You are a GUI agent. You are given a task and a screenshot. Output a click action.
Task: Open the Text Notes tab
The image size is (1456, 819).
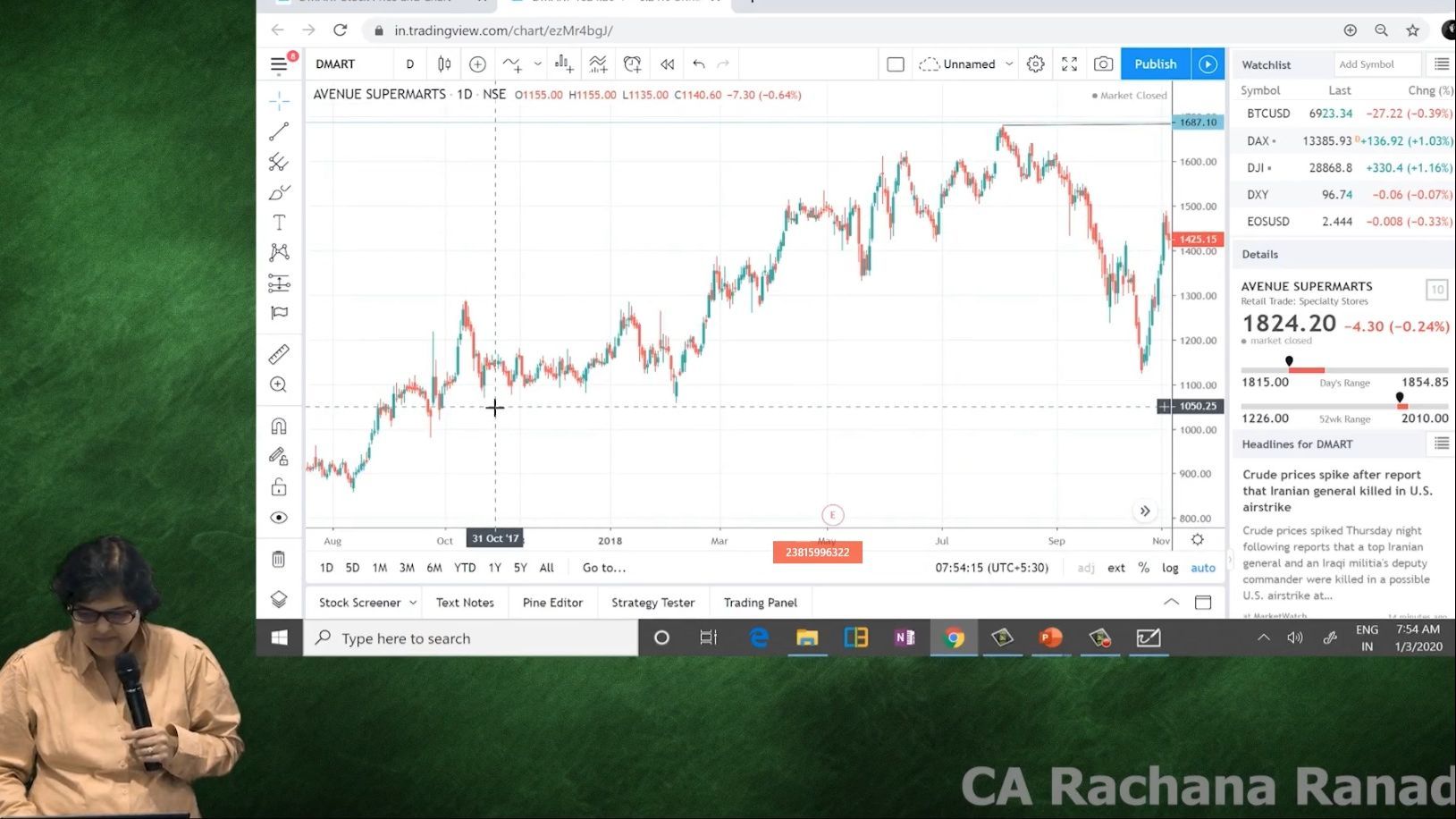pyautogui.click(x=465, y=603)
